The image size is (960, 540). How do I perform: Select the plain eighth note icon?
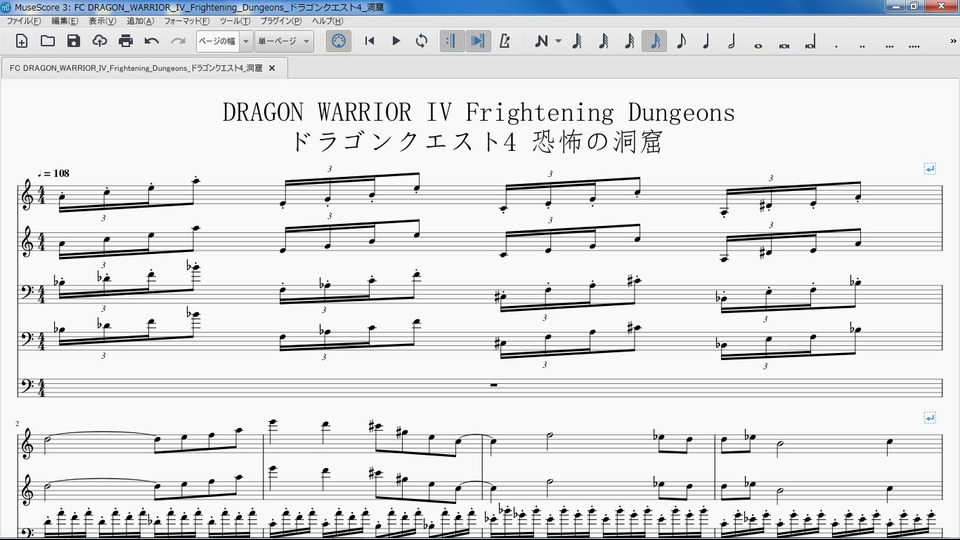(x=681, y=41)
